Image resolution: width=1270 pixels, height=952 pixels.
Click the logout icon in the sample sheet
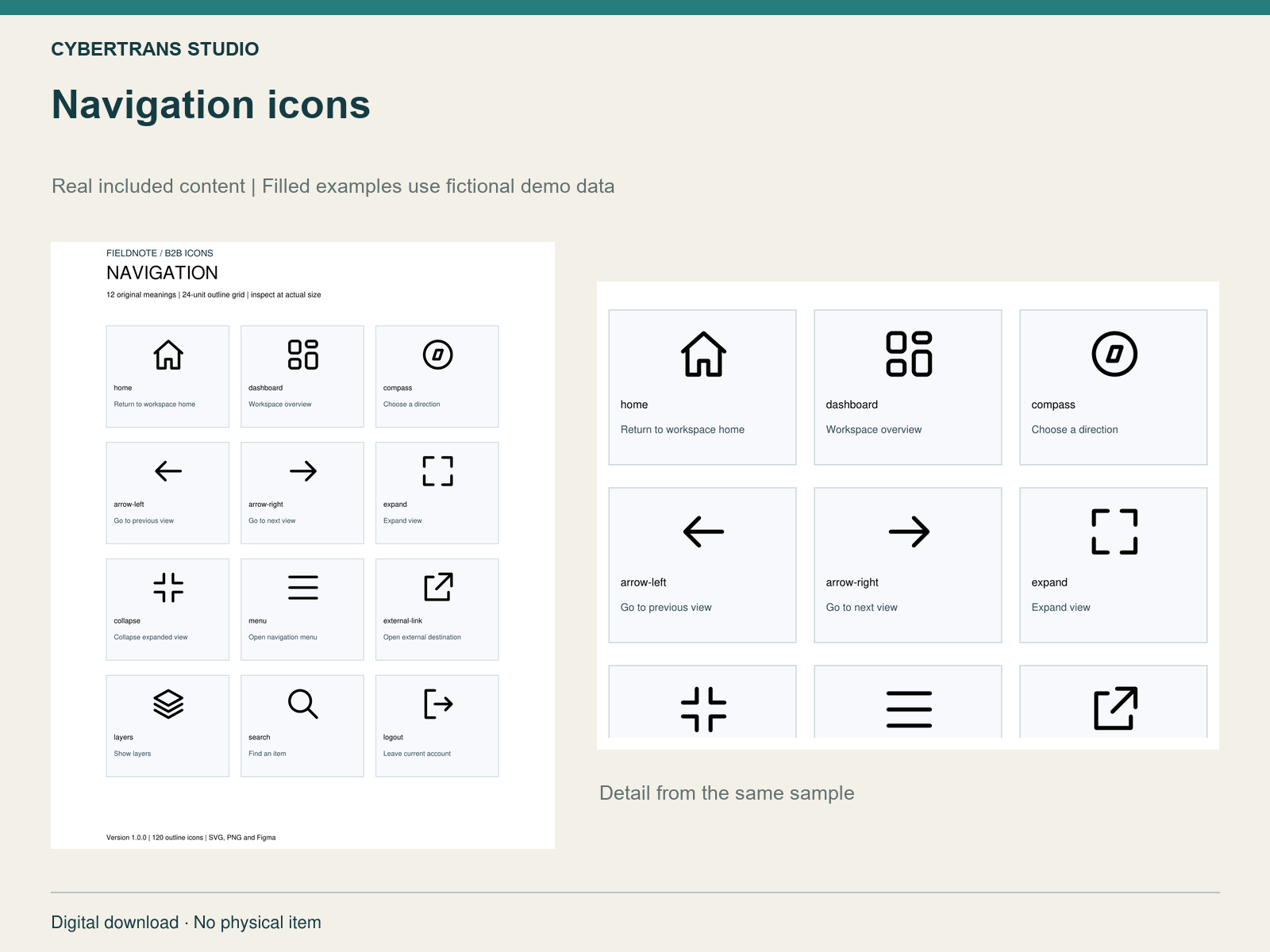coord(438,704)
